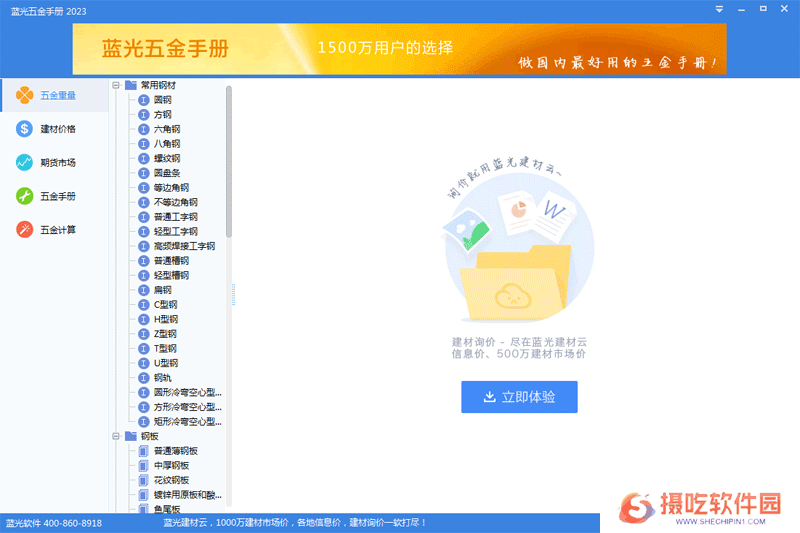Screen dimensions: 800x533
Task: Select 方钢 in the steel tree
Action: 163,115
